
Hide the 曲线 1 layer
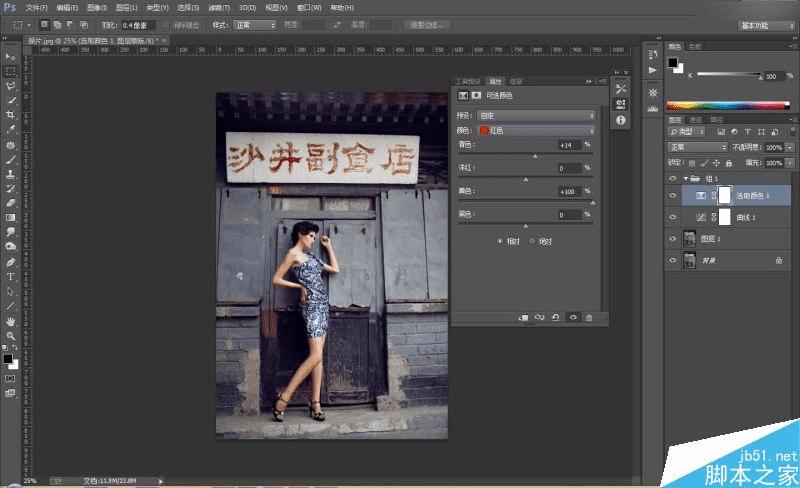[x=672, y=217]
